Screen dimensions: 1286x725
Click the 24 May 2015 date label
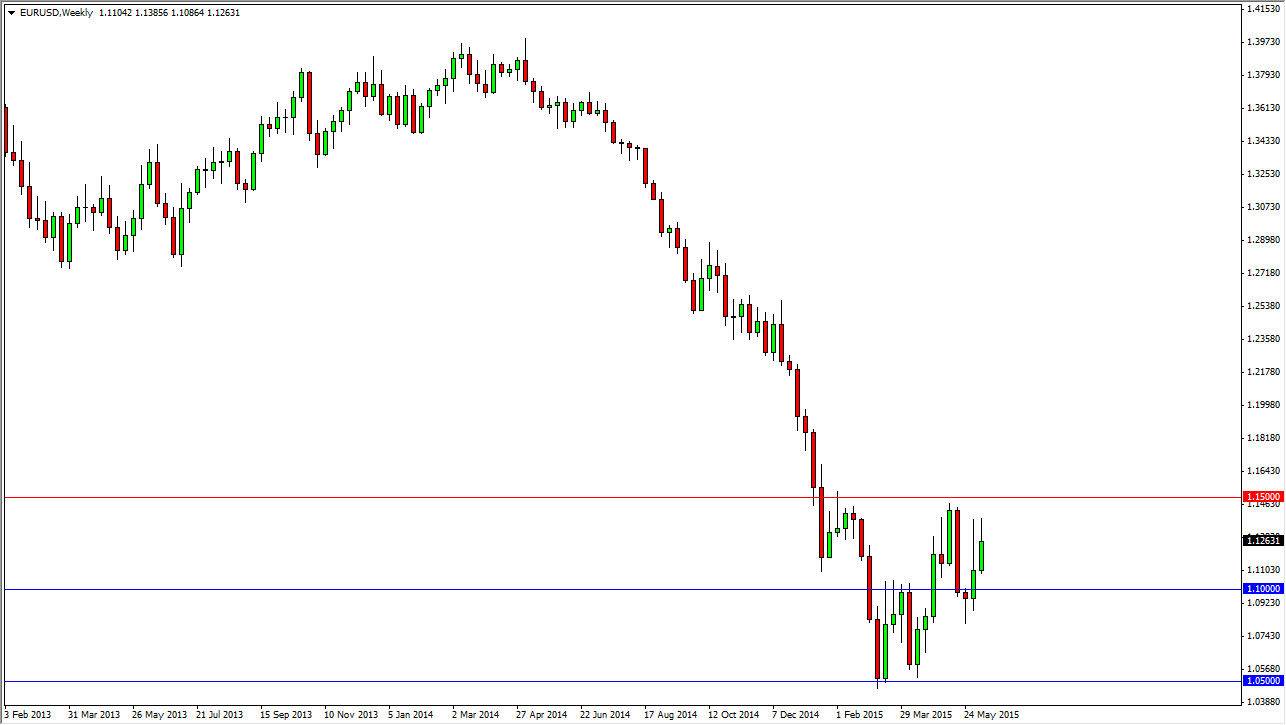point(990,715)
